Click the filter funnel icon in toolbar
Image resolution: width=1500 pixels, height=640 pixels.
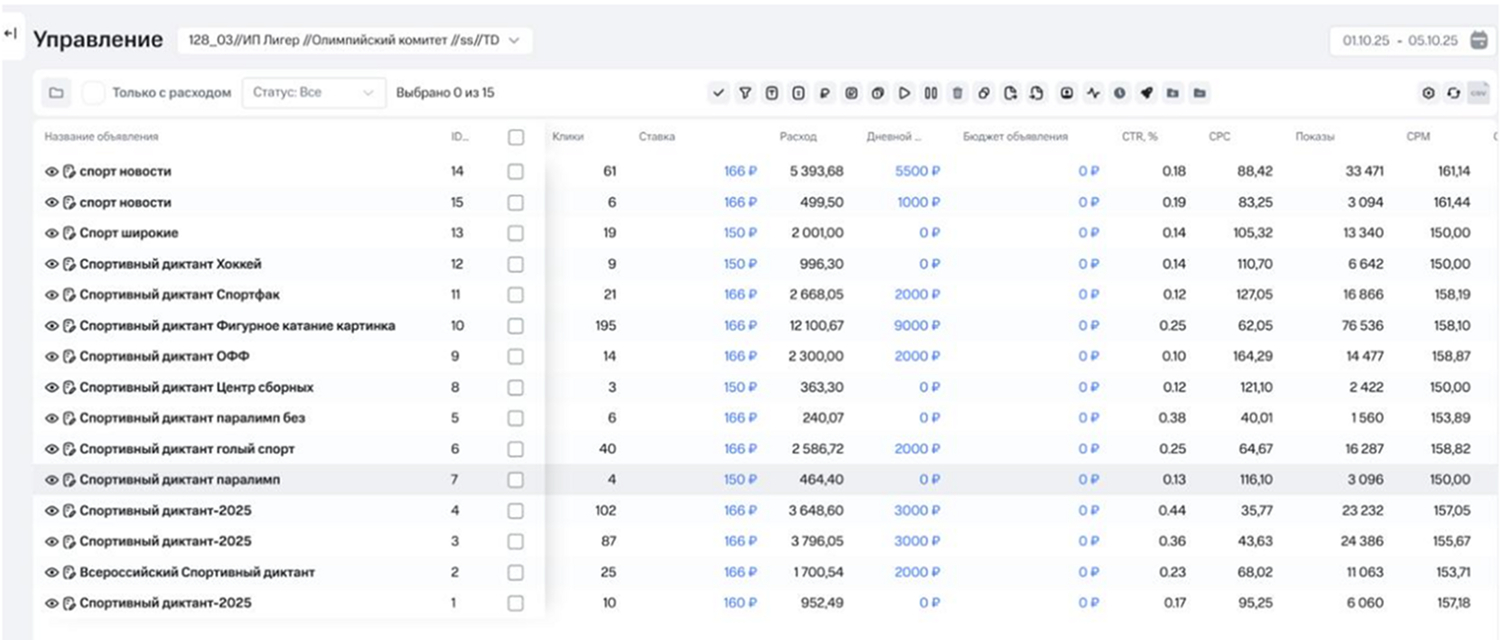coord(745,93)
